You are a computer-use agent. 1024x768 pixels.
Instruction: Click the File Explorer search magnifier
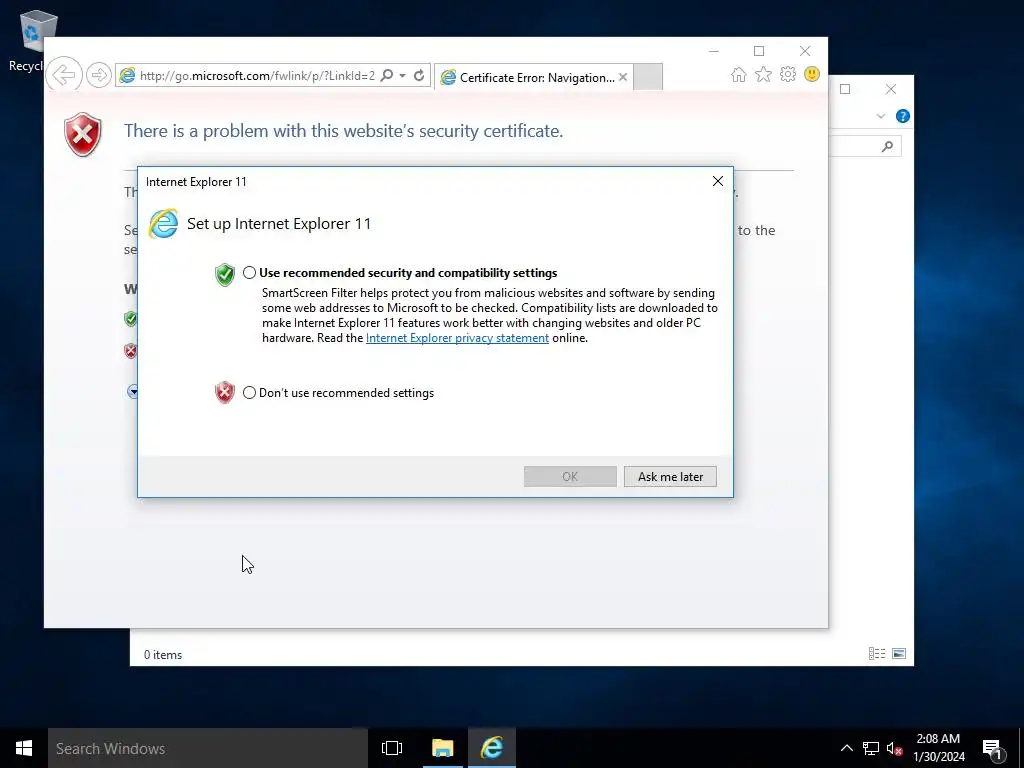(x=887, y=146)
